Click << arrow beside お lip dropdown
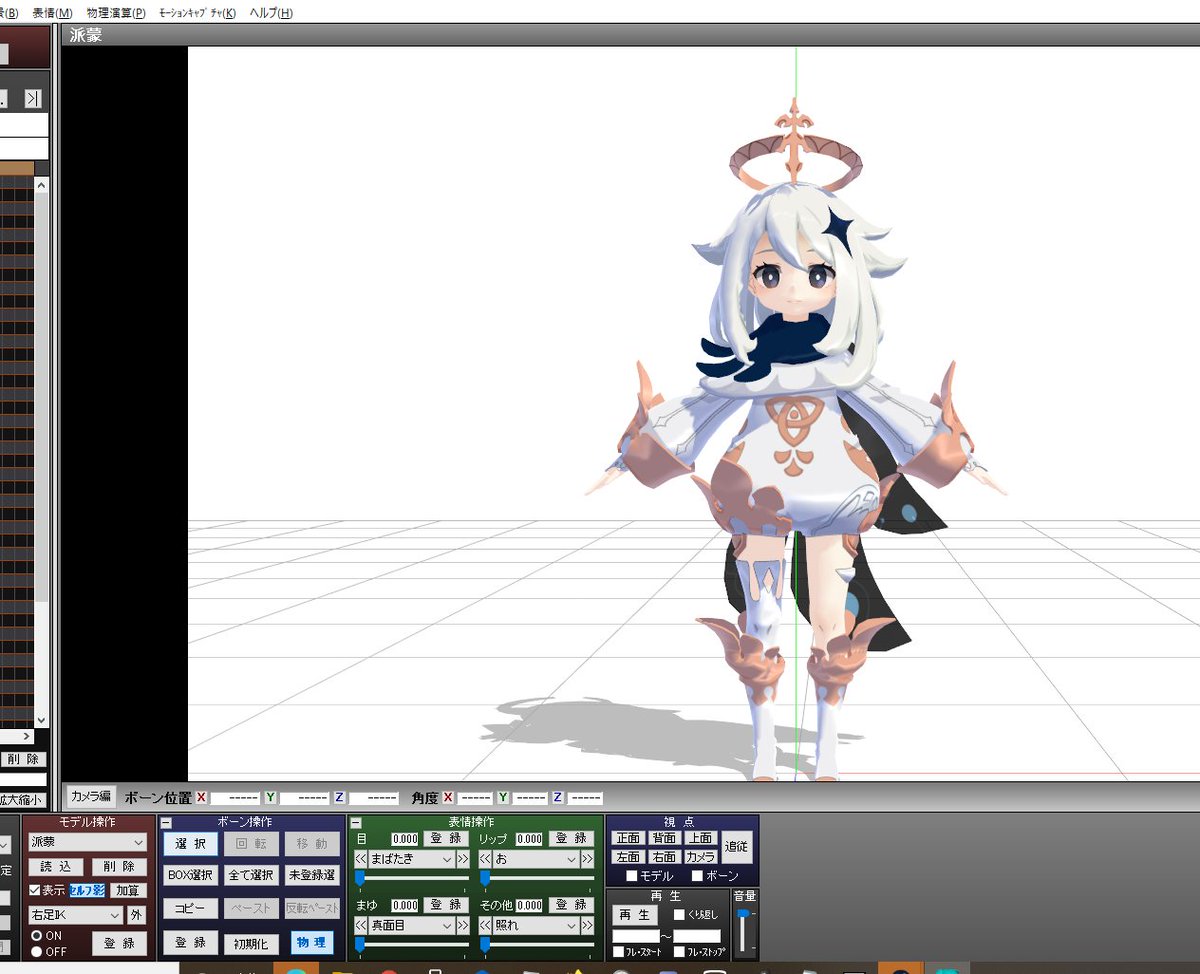Viewport: 1200px width, 974px height. (485, 859)
